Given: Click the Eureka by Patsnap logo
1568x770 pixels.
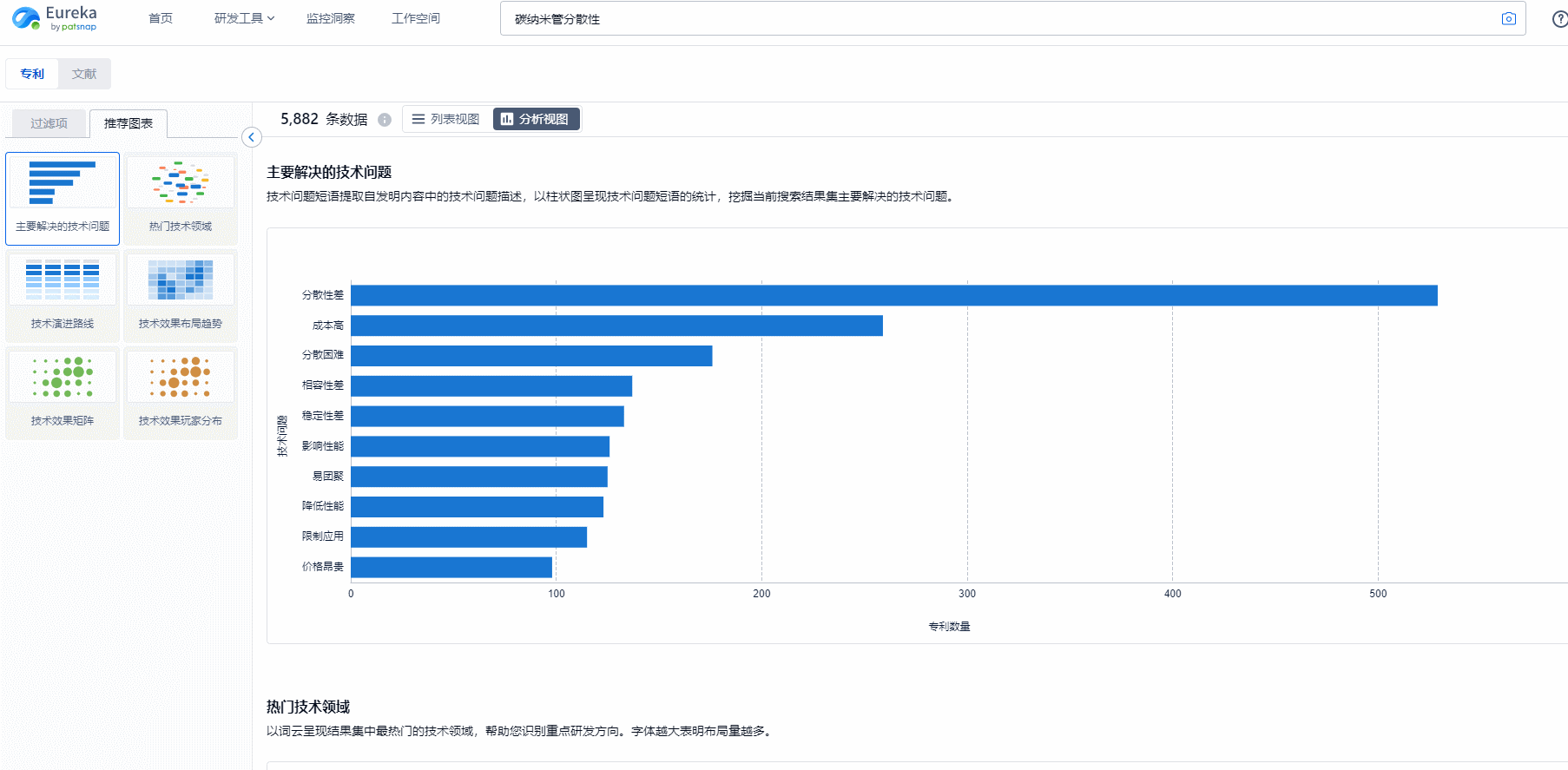Looking at the screenshot, I should point(54,18).
